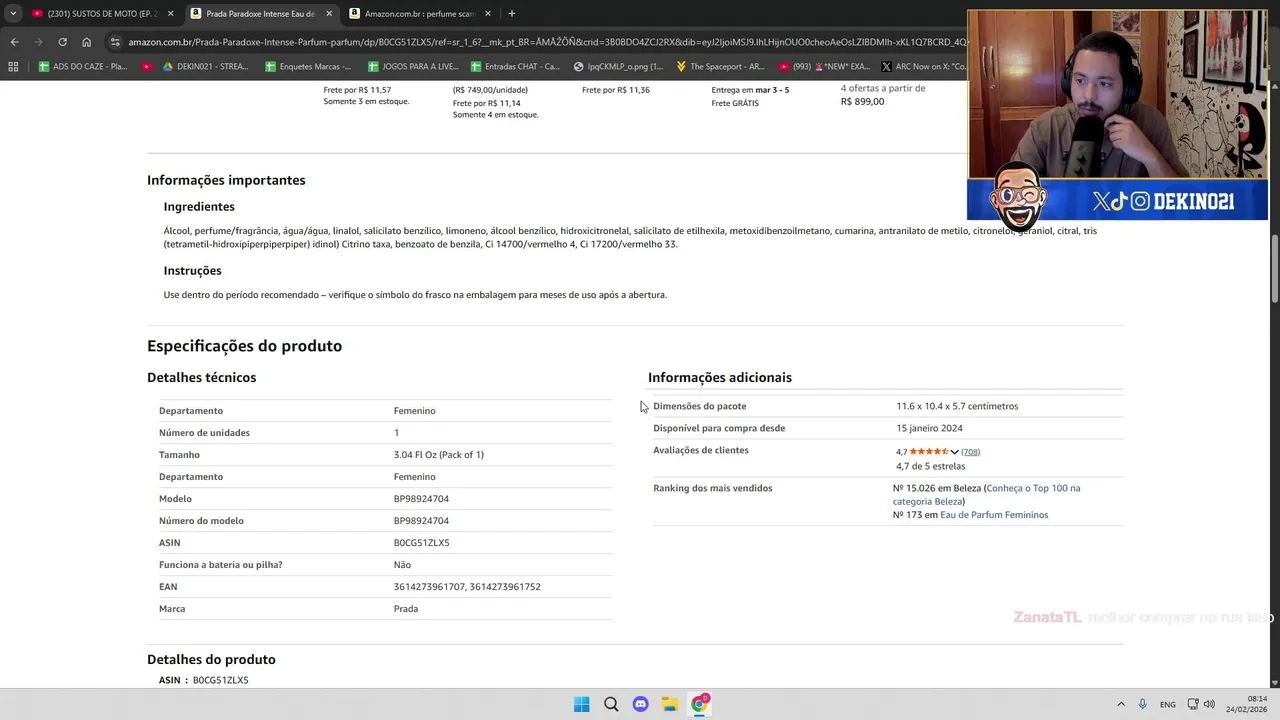This screenshot has height=720, width=1280.
Task: Close the SUSTOS DE MOTO tab
Action: [x=170, y=13]
